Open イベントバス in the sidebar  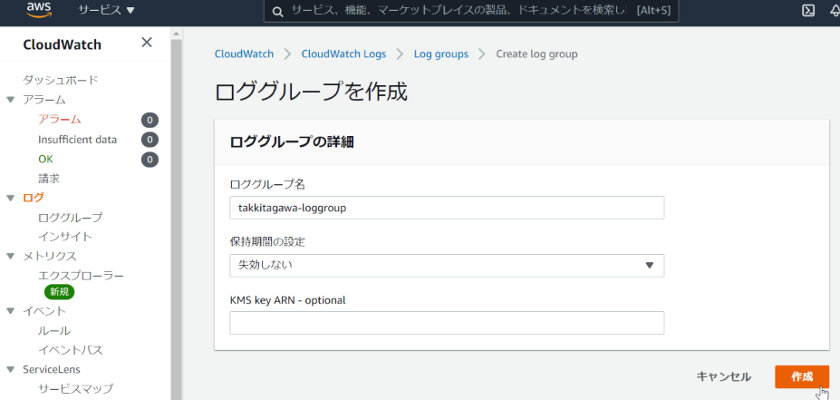pyautogui.click(x=70, y=350)
